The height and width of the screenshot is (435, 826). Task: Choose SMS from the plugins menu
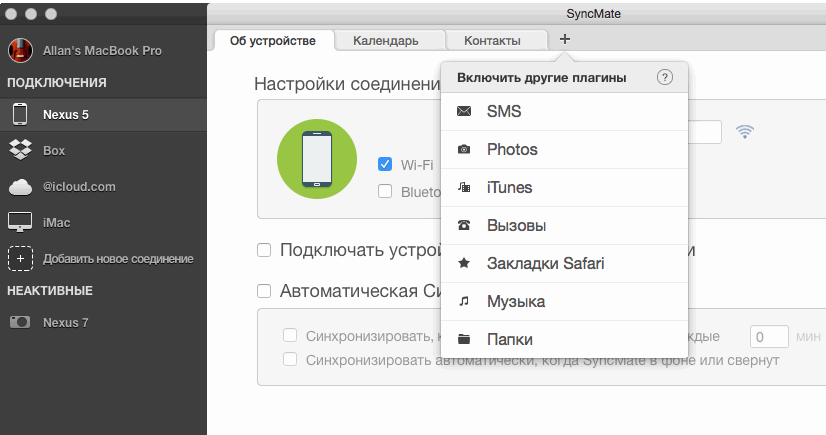pyautogui.click(x=564, y=112)
